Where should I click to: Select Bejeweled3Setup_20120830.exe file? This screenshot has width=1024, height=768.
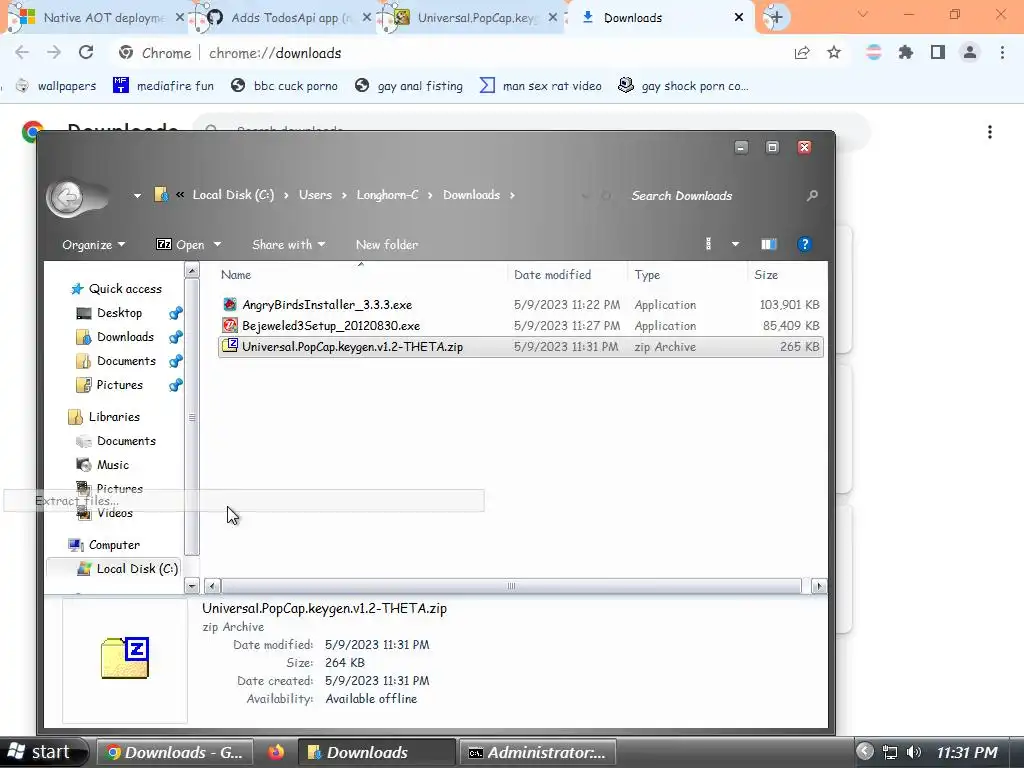pos(520,326)
